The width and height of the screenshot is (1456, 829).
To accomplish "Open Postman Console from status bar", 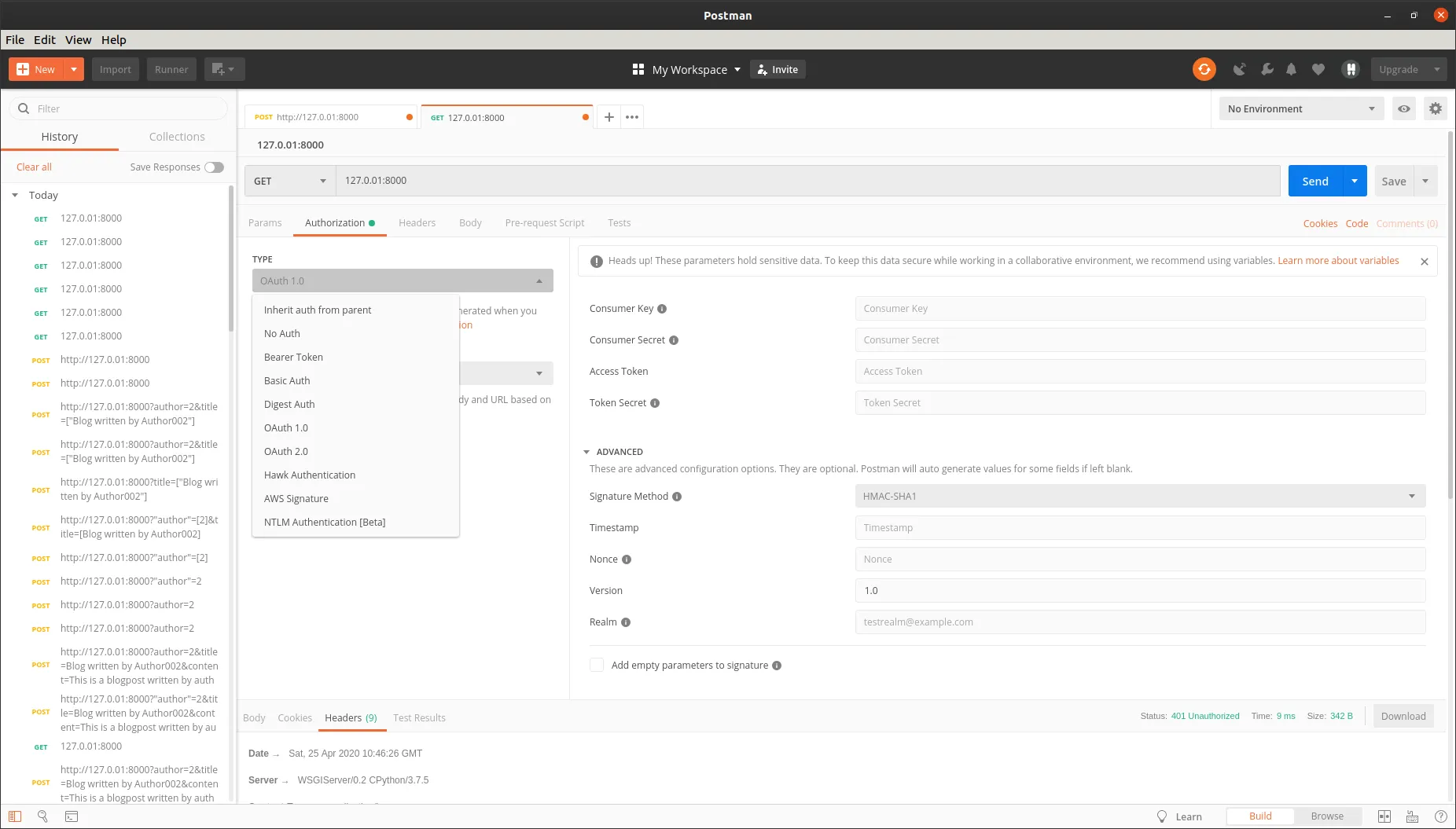I will [x=72, y=816].
